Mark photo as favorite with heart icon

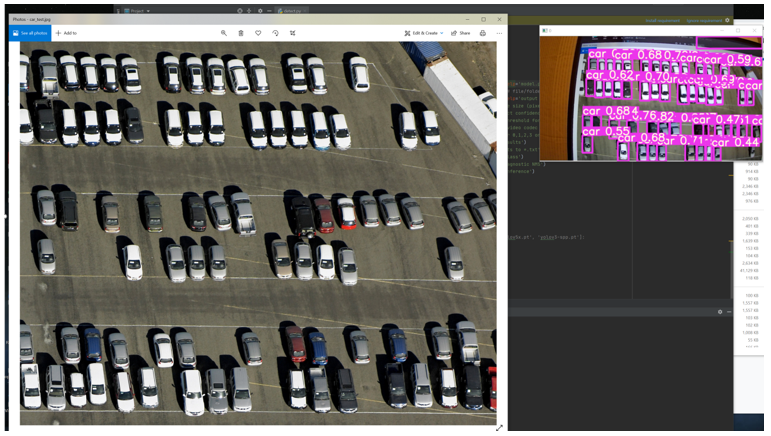258,33
